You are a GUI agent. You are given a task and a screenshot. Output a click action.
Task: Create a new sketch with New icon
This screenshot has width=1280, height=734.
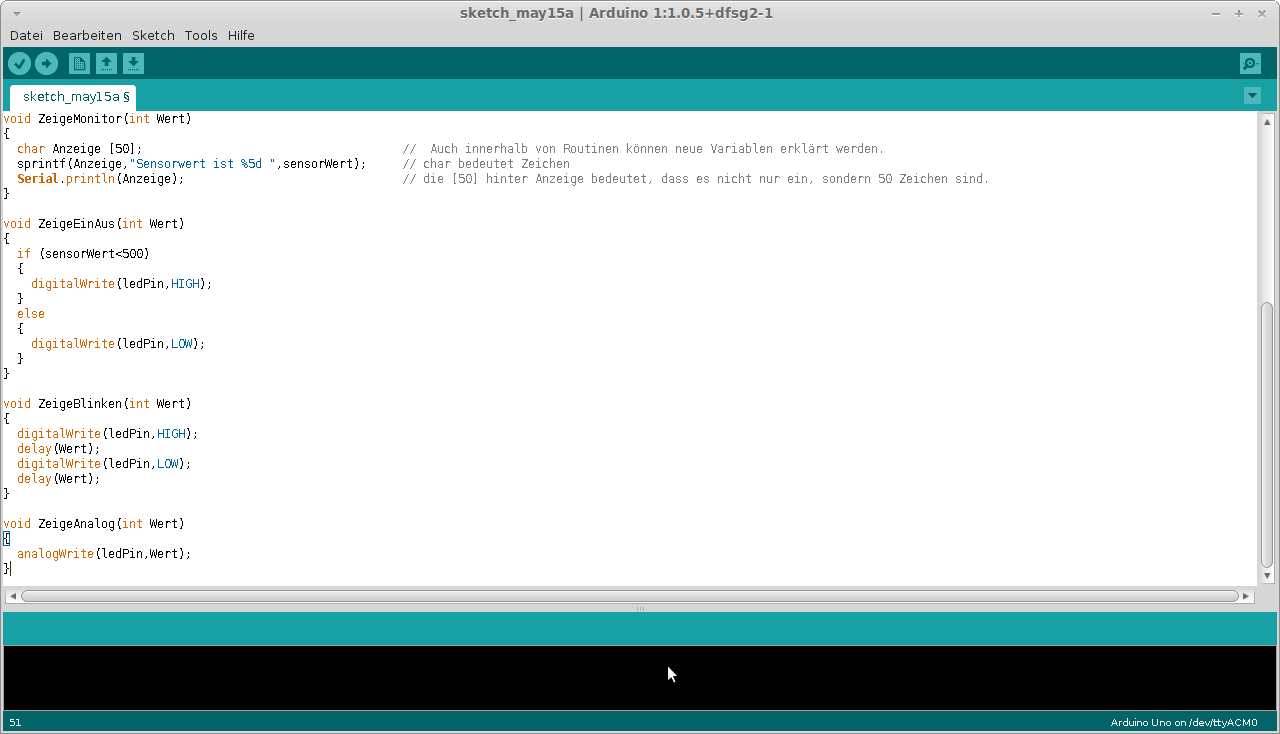click(x=79, y=64)
